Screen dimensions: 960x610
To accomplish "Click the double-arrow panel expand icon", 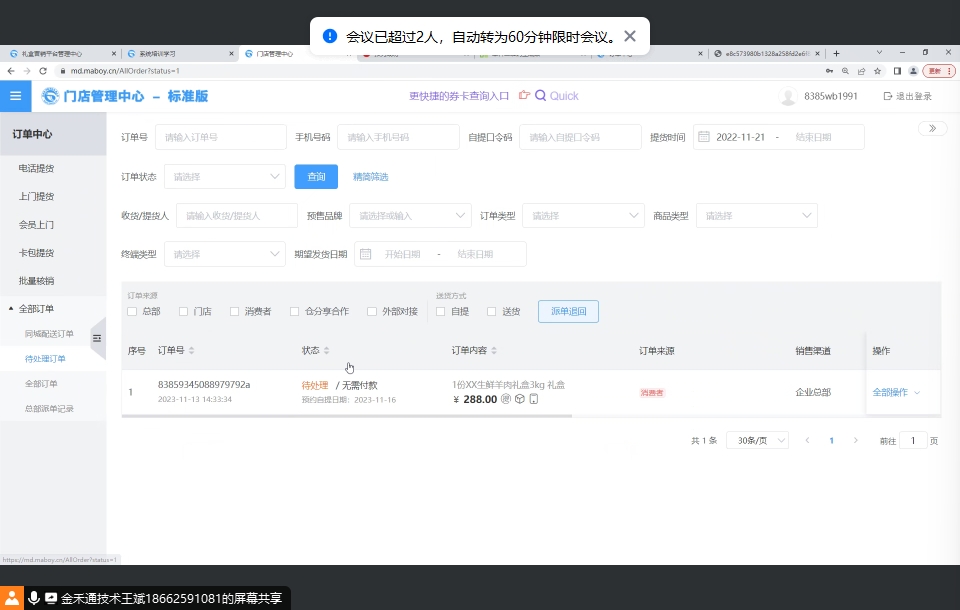I will (932, 128).
